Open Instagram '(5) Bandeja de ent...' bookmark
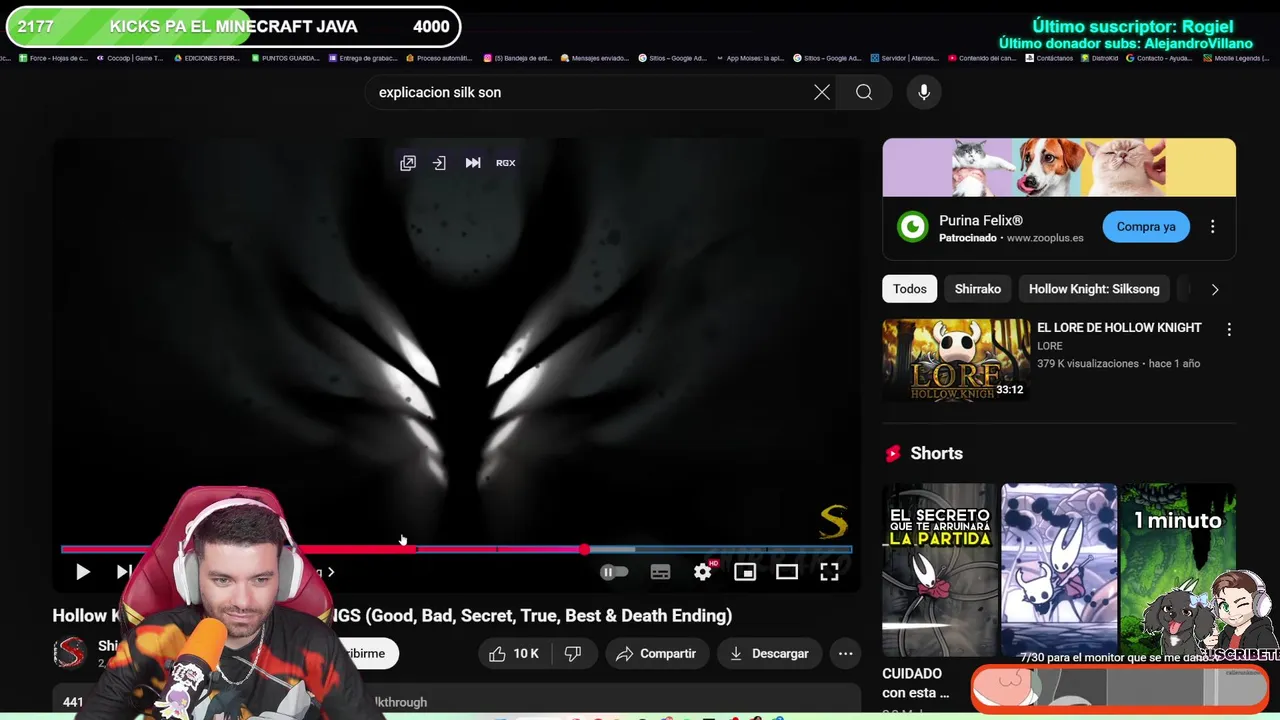 (517, 58)
